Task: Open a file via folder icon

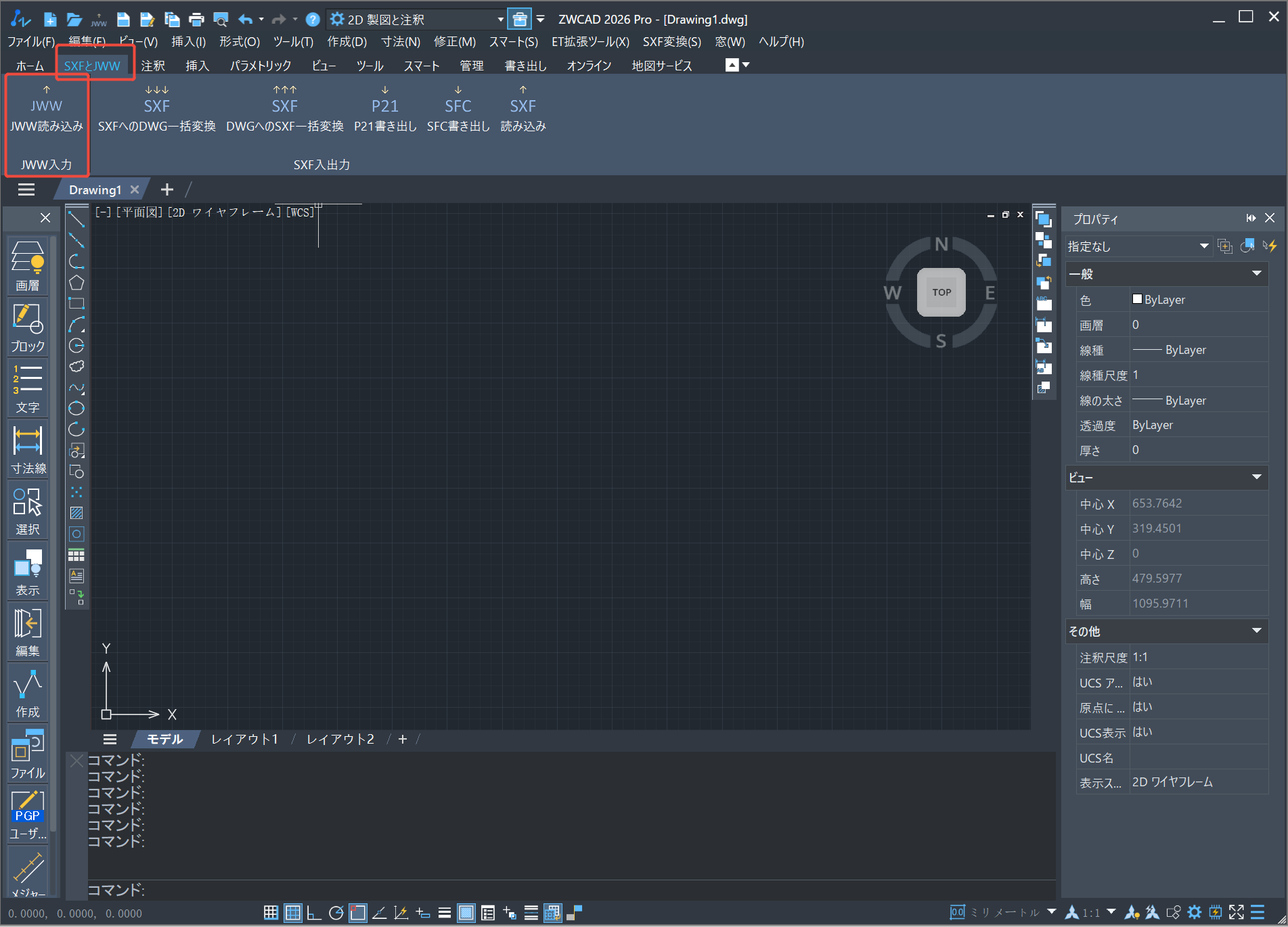Action: 74,20
